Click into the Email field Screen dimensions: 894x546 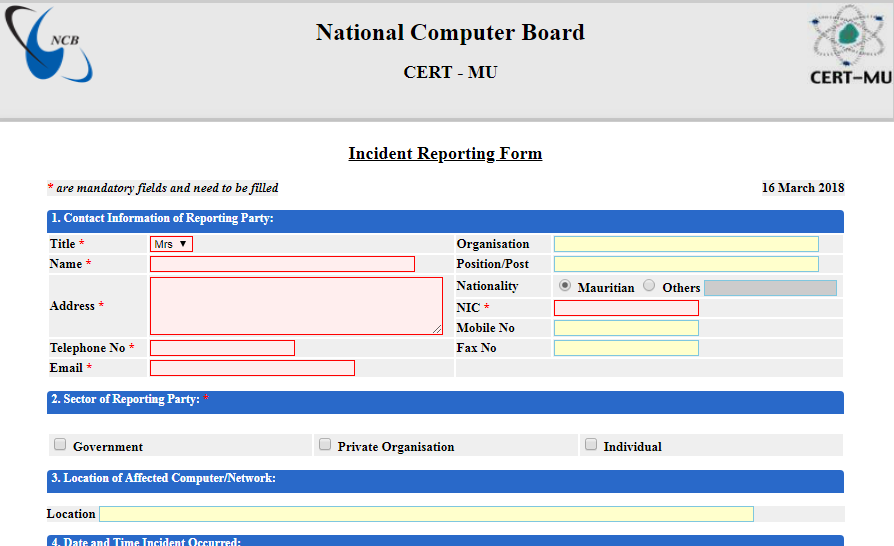[x=252, y=368]
